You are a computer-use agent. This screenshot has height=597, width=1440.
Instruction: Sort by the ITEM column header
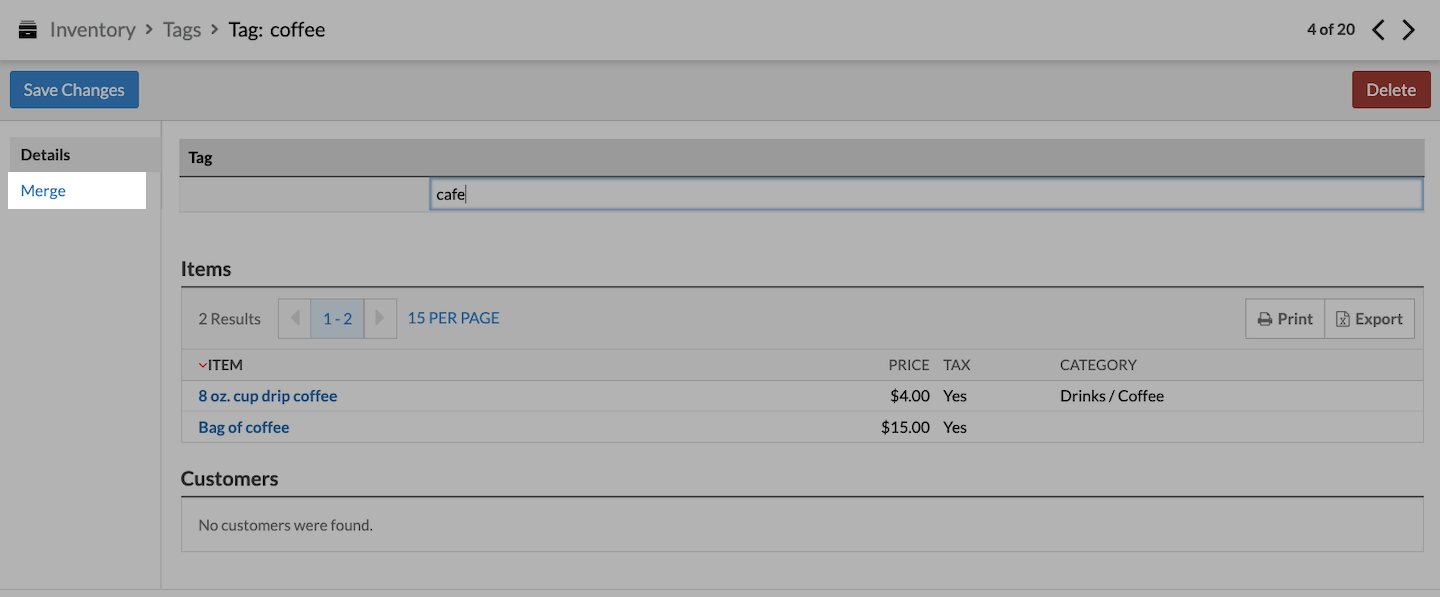[x=225, y=365]
